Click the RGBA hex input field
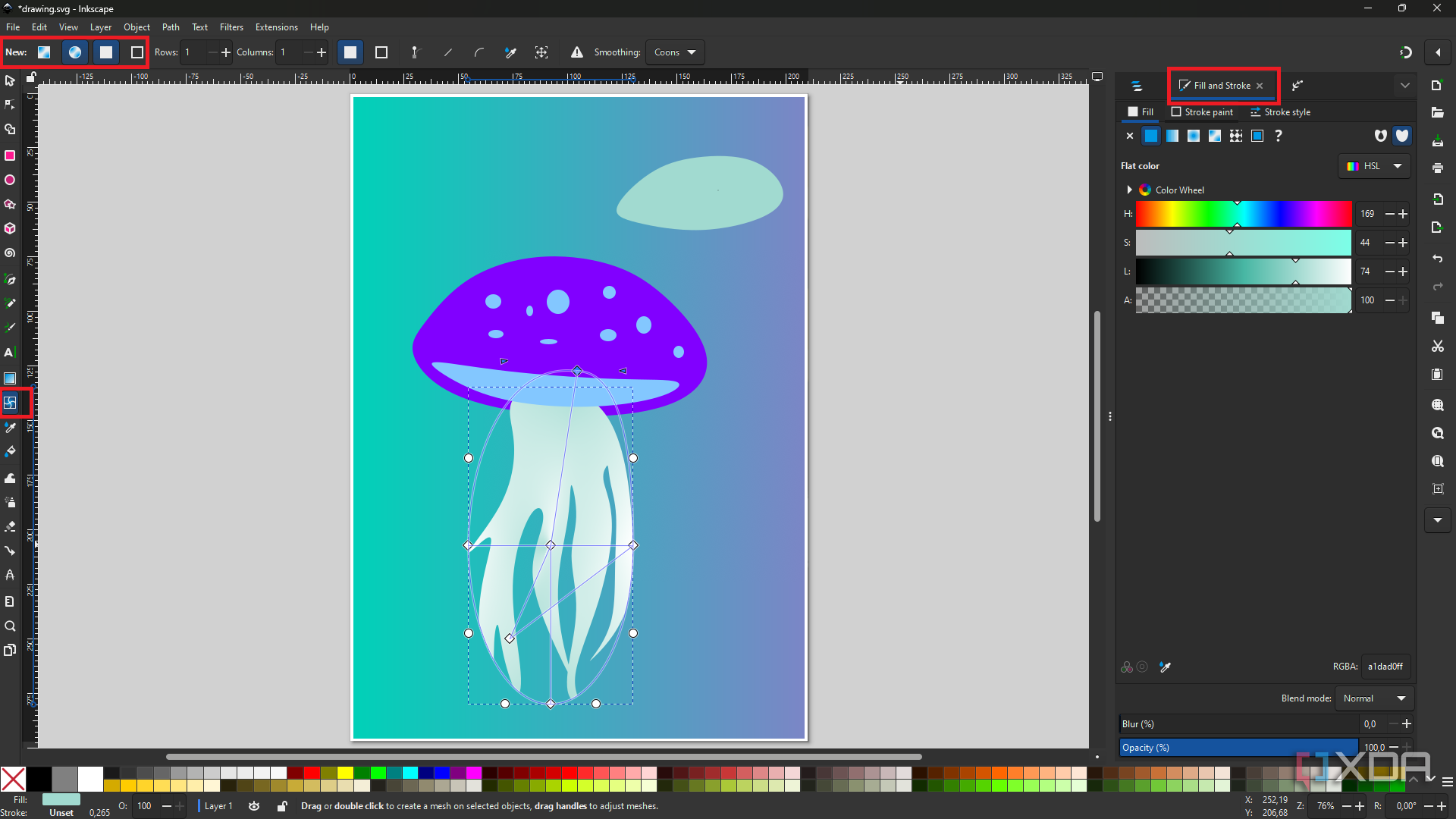This screenshot has width=1456, height=819. point(1385,667)
